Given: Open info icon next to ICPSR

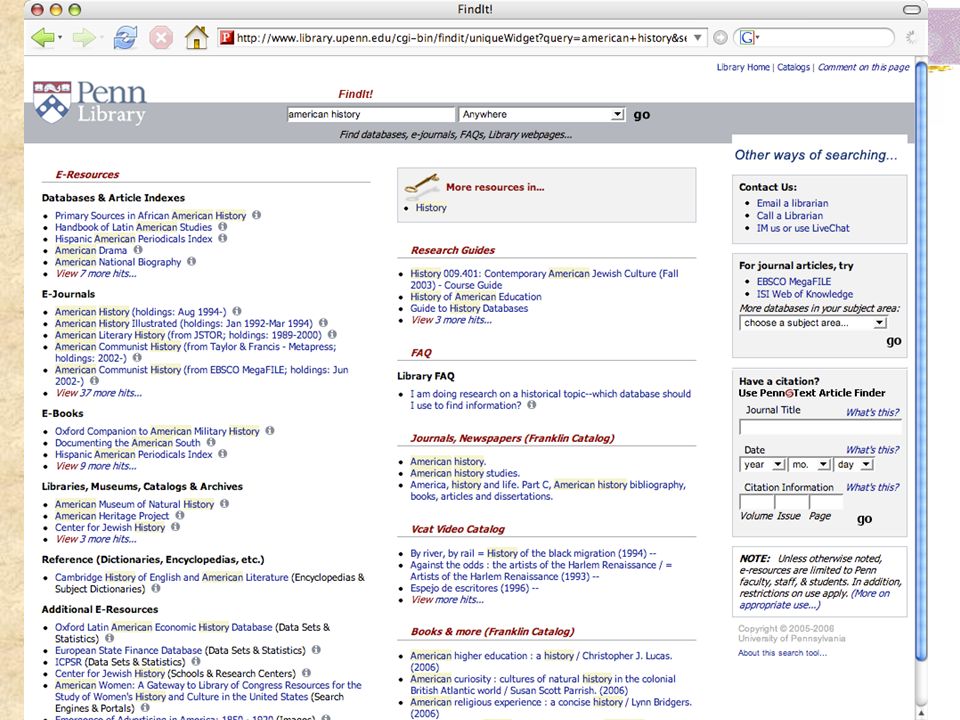Looking at the screenshot, I should pyautogui.click(x=196, y=661).
